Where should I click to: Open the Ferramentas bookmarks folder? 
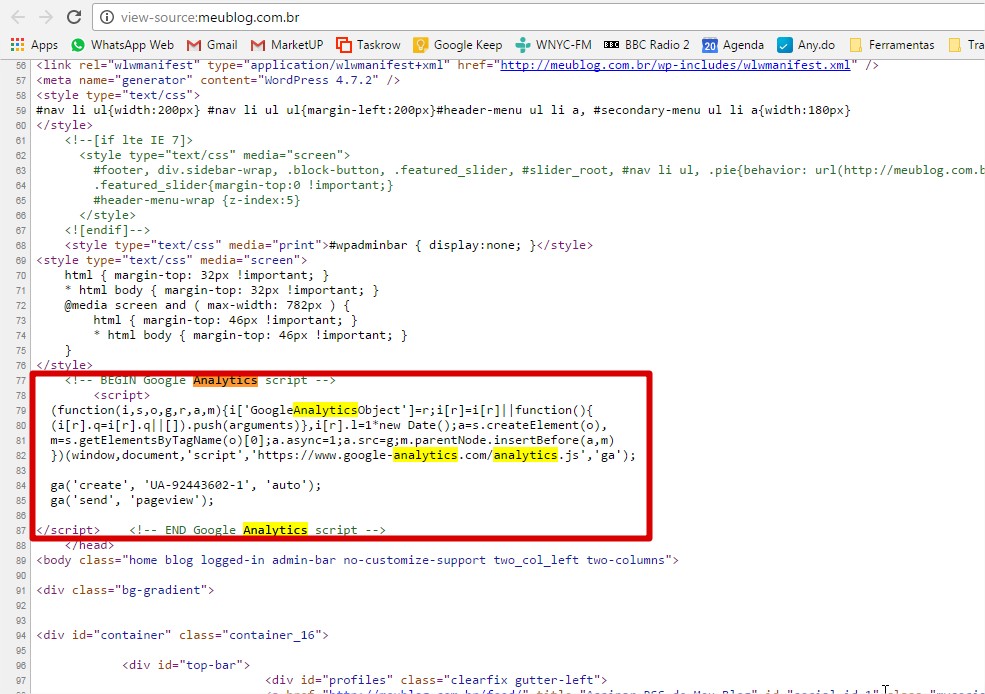point(856,45)
